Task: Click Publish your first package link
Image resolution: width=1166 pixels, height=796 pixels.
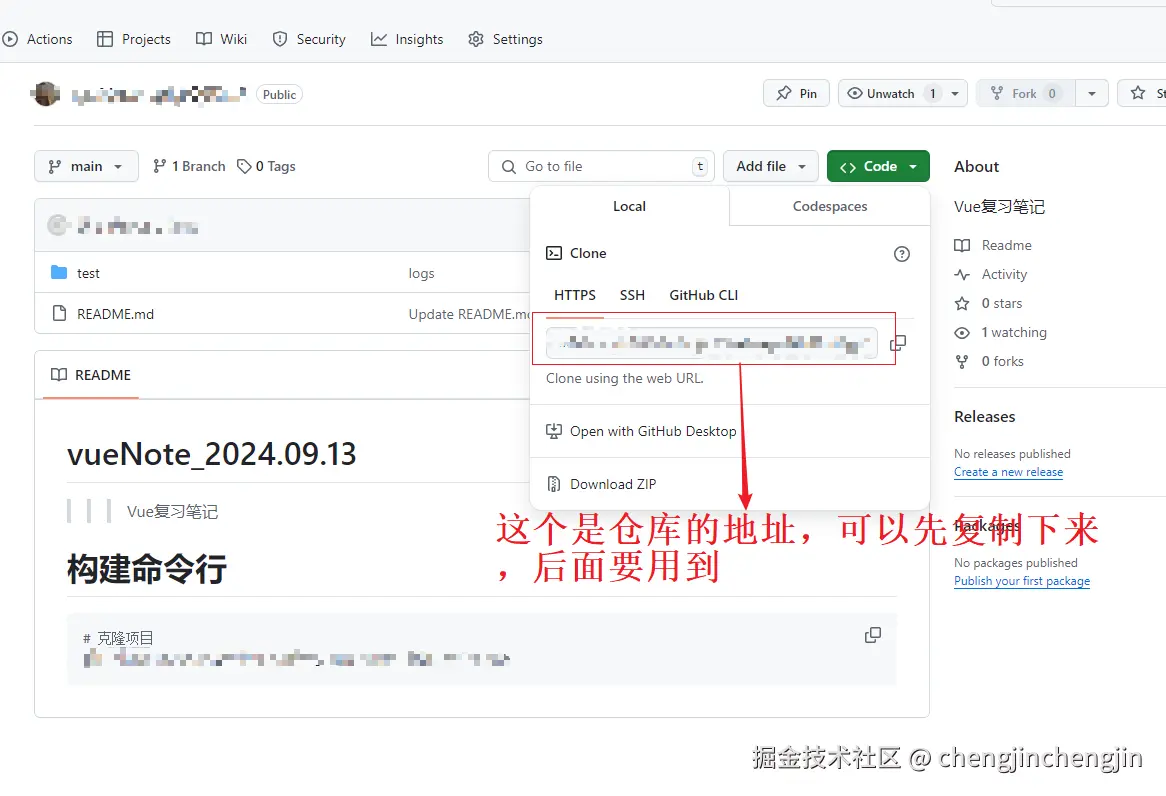Action: [x=1022, y=580]
